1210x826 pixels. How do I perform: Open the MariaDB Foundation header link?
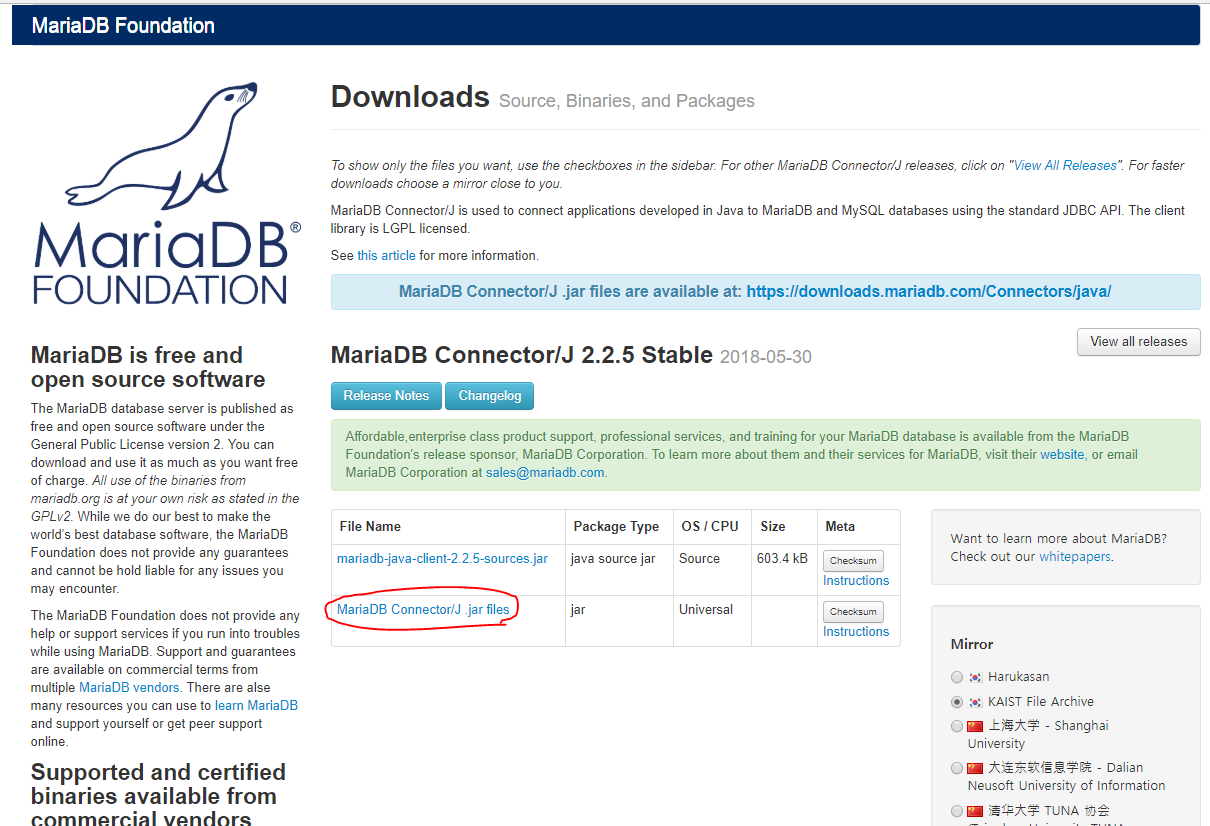(123, 26)
